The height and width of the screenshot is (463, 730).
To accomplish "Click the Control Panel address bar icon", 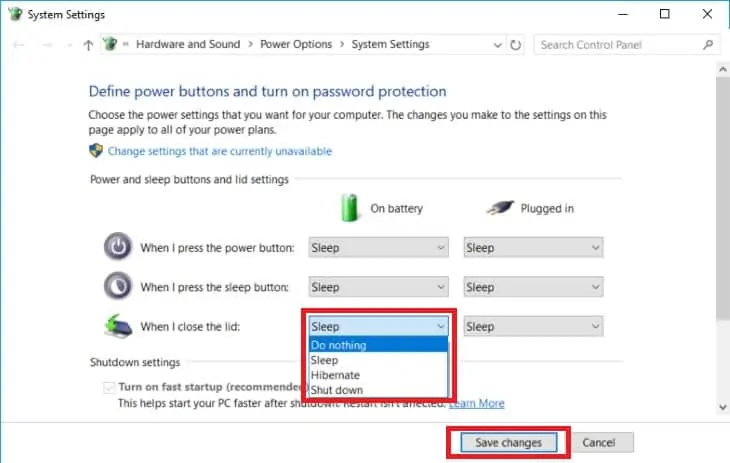I will 110,44.
